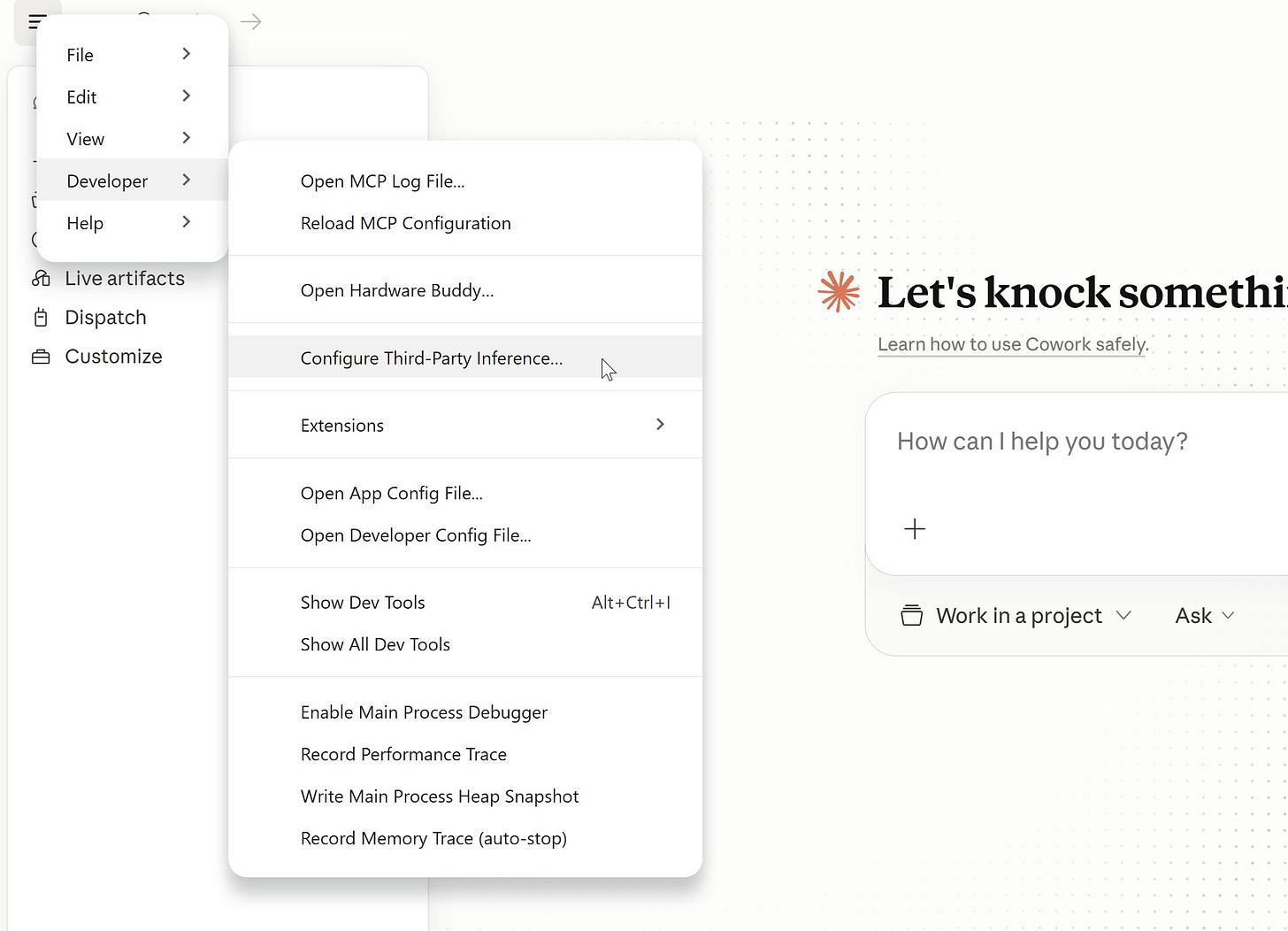
Task: Select Configure Third-Party Inference
Action: (431, 358)
